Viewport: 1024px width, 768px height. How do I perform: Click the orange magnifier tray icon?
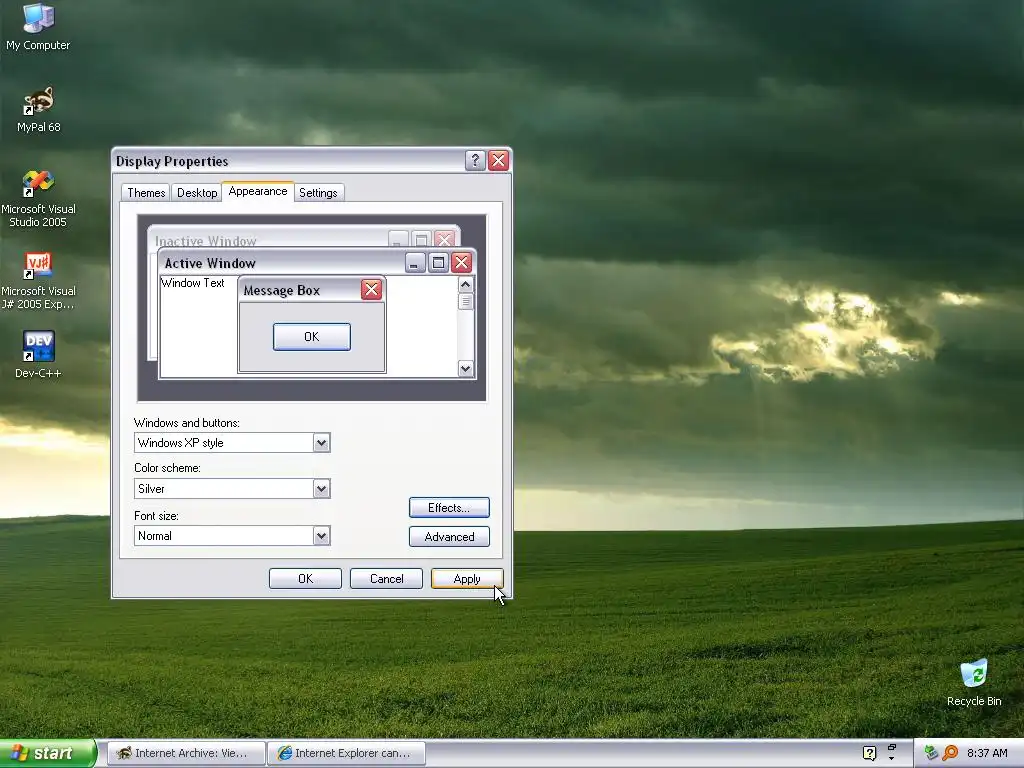pyautogui.click(x=950, y=753)
